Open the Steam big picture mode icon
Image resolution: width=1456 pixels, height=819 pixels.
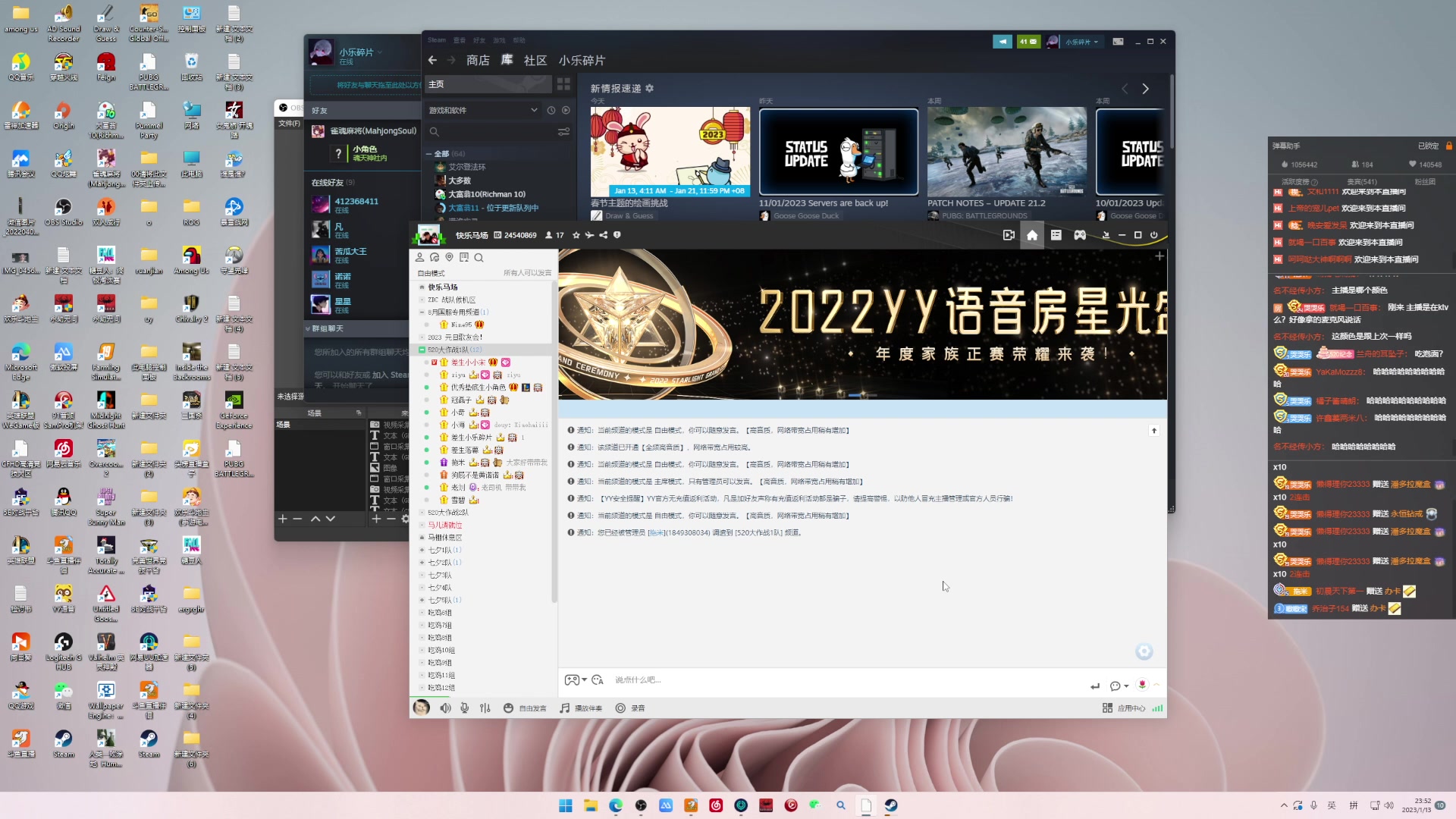click(1118, 42)
